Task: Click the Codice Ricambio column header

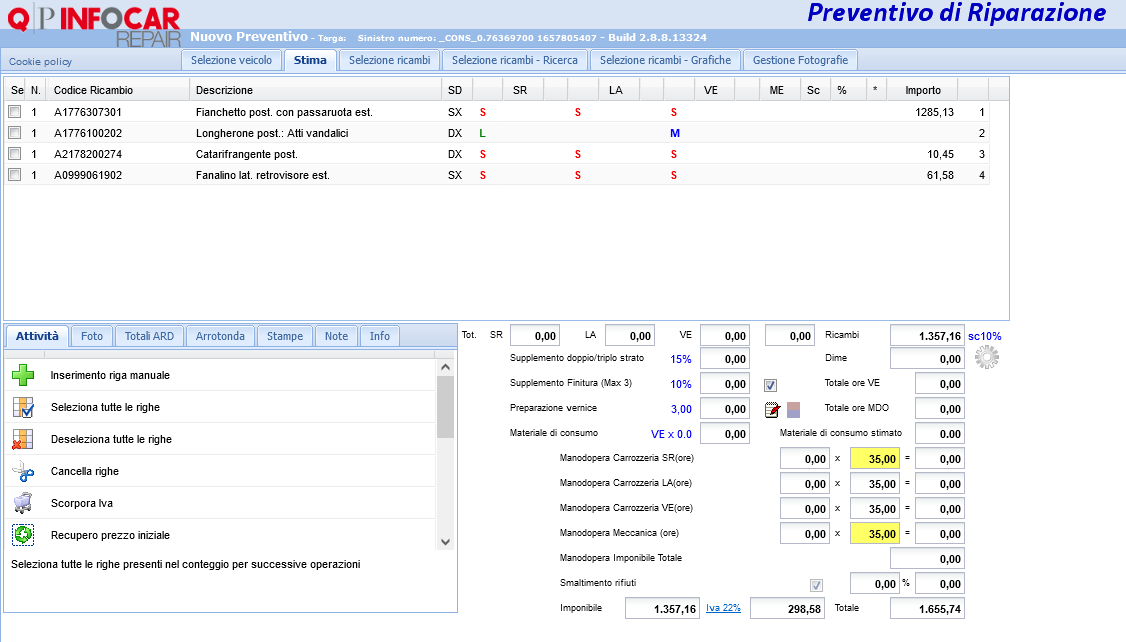Action: point(118,90)
